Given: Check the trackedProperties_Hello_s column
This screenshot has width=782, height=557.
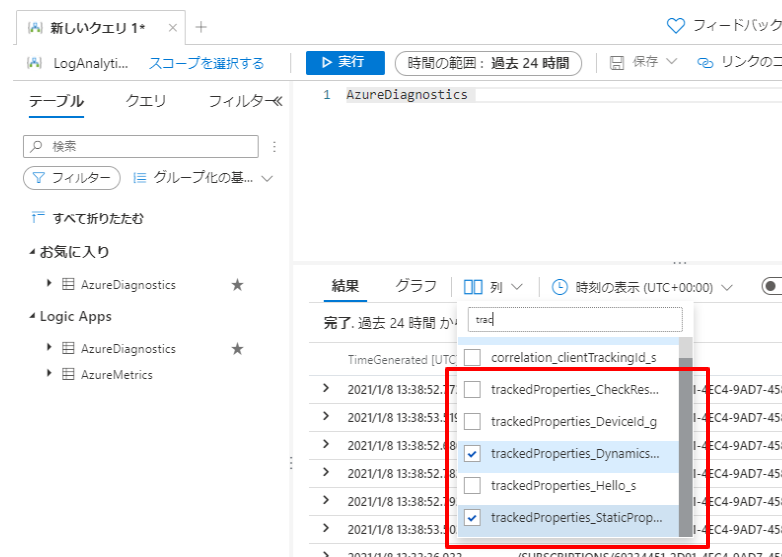Looking at the screenshot, I should coord(472,485).
